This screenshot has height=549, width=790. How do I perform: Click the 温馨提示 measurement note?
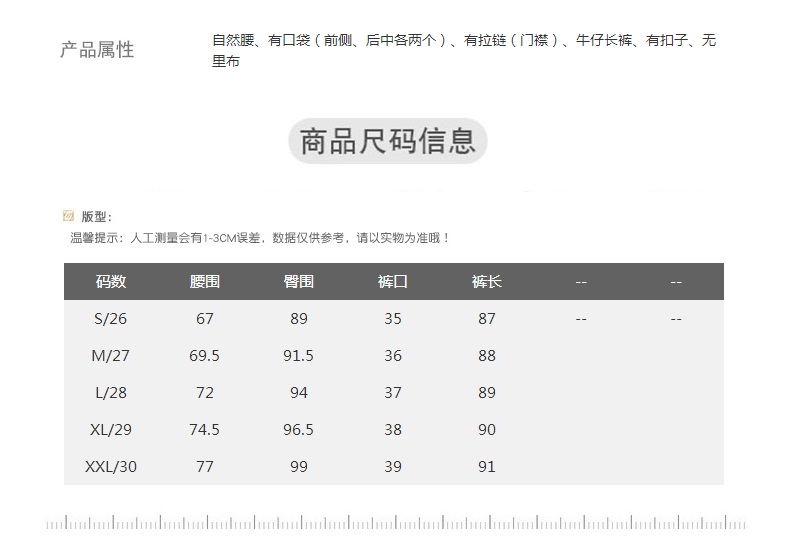(x=259, y=238)
